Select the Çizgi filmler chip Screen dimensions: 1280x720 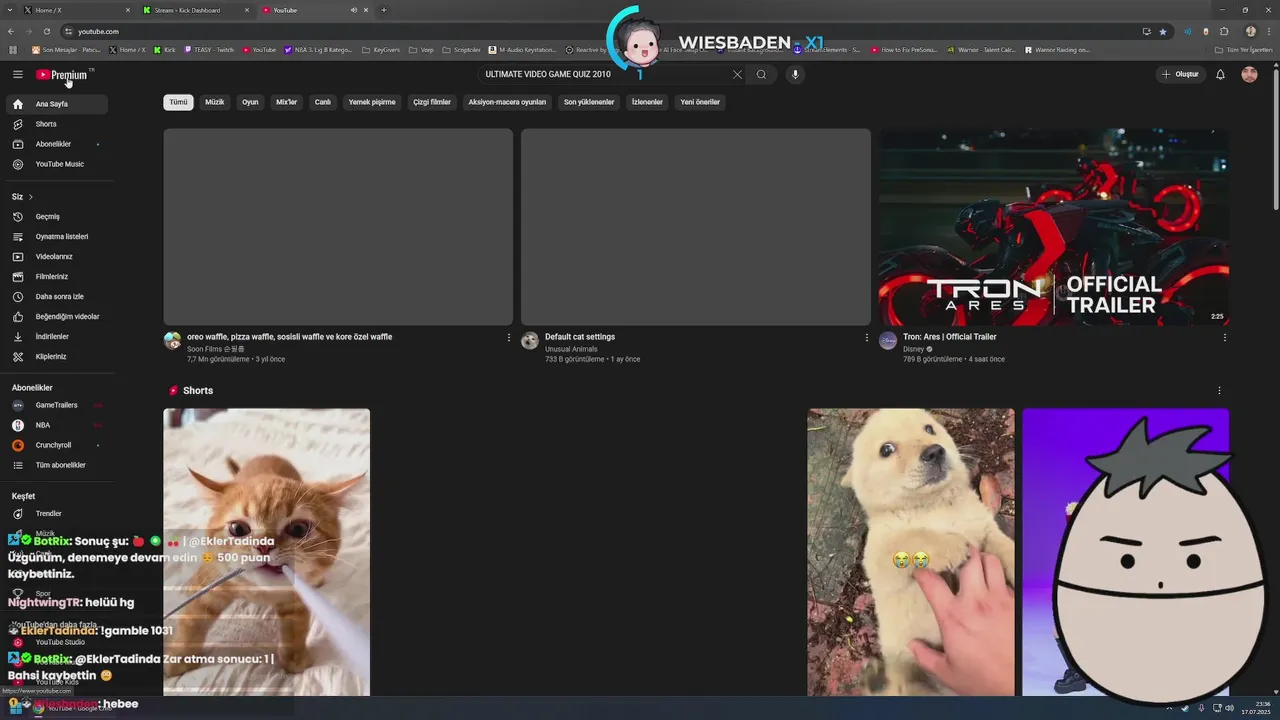pyautogui.click(x=432, y=102)
